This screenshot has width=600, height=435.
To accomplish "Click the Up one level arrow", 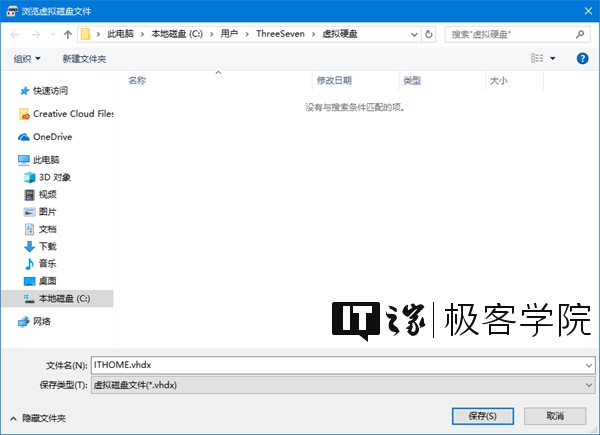I will click(67, 34).
